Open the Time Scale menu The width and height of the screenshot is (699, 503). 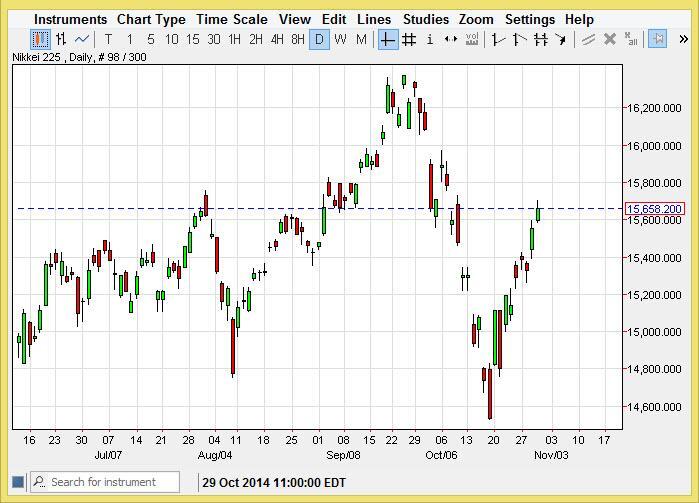[x=232, y=19]
